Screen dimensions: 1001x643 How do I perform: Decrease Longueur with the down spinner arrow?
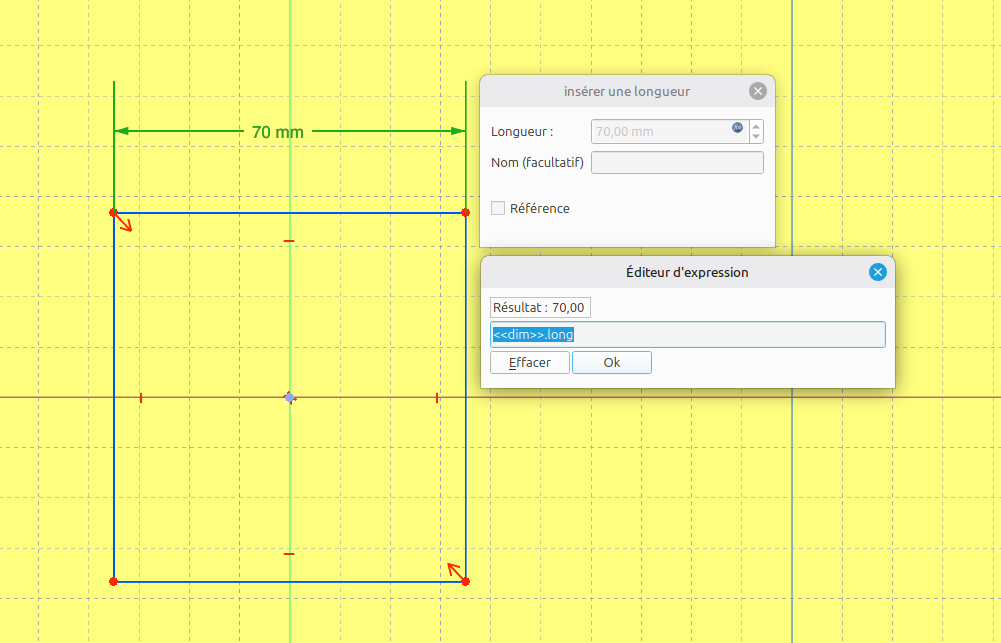pyautogui.click(x=756, y=137)
